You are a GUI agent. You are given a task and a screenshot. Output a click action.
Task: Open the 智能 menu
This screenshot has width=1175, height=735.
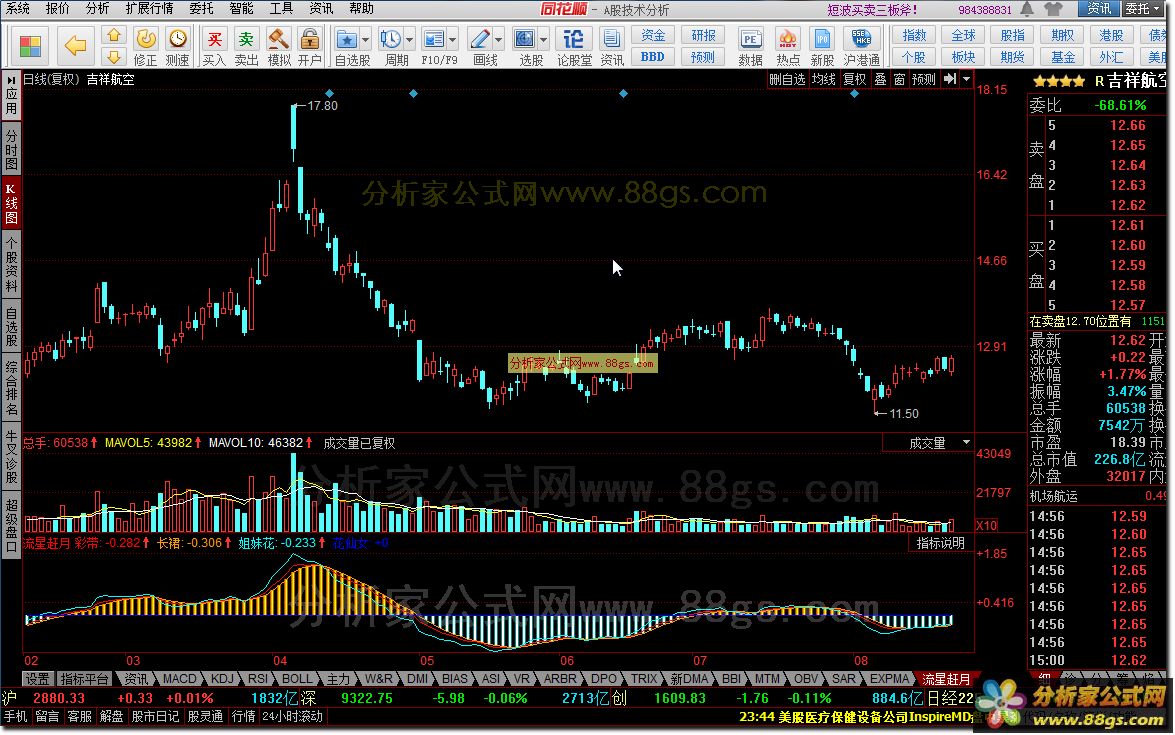241,8
